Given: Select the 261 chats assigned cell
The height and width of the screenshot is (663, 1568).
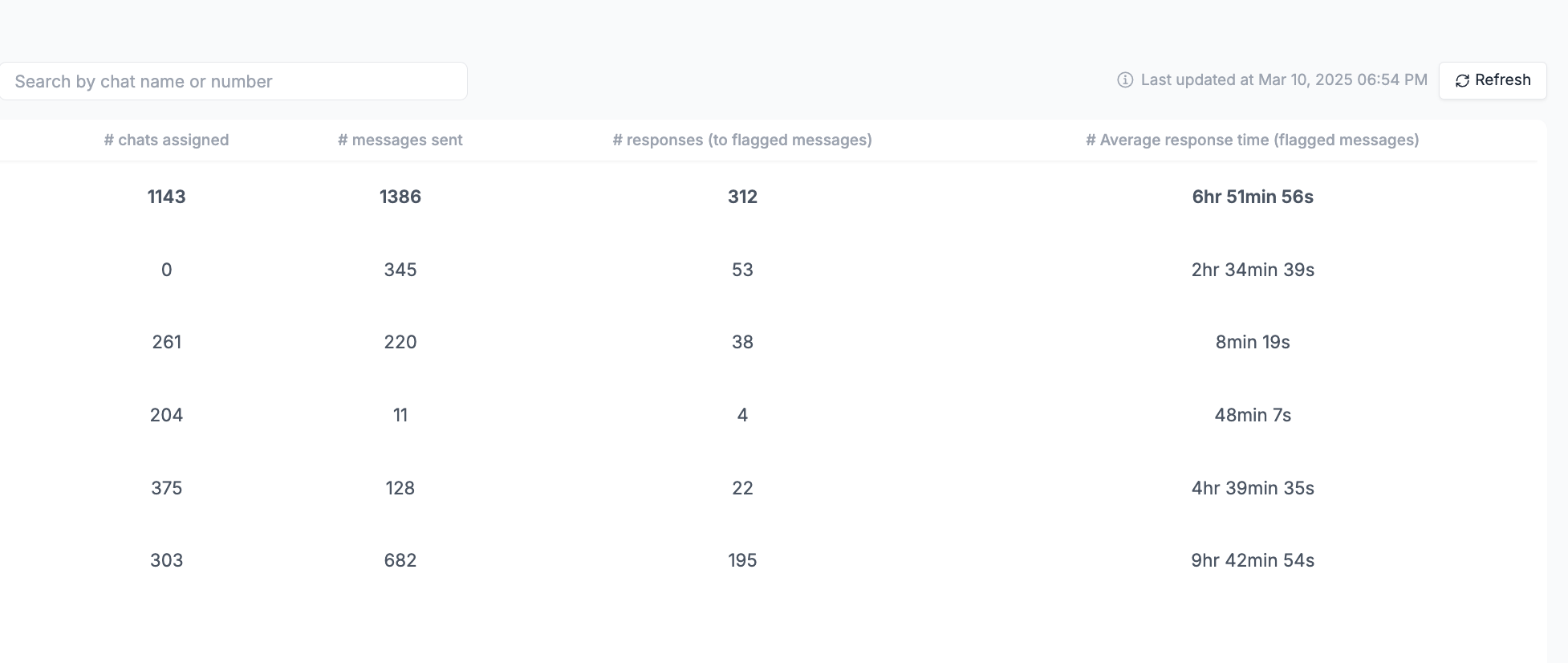Looking at the screenshot, I should click(x=166, y=342).
